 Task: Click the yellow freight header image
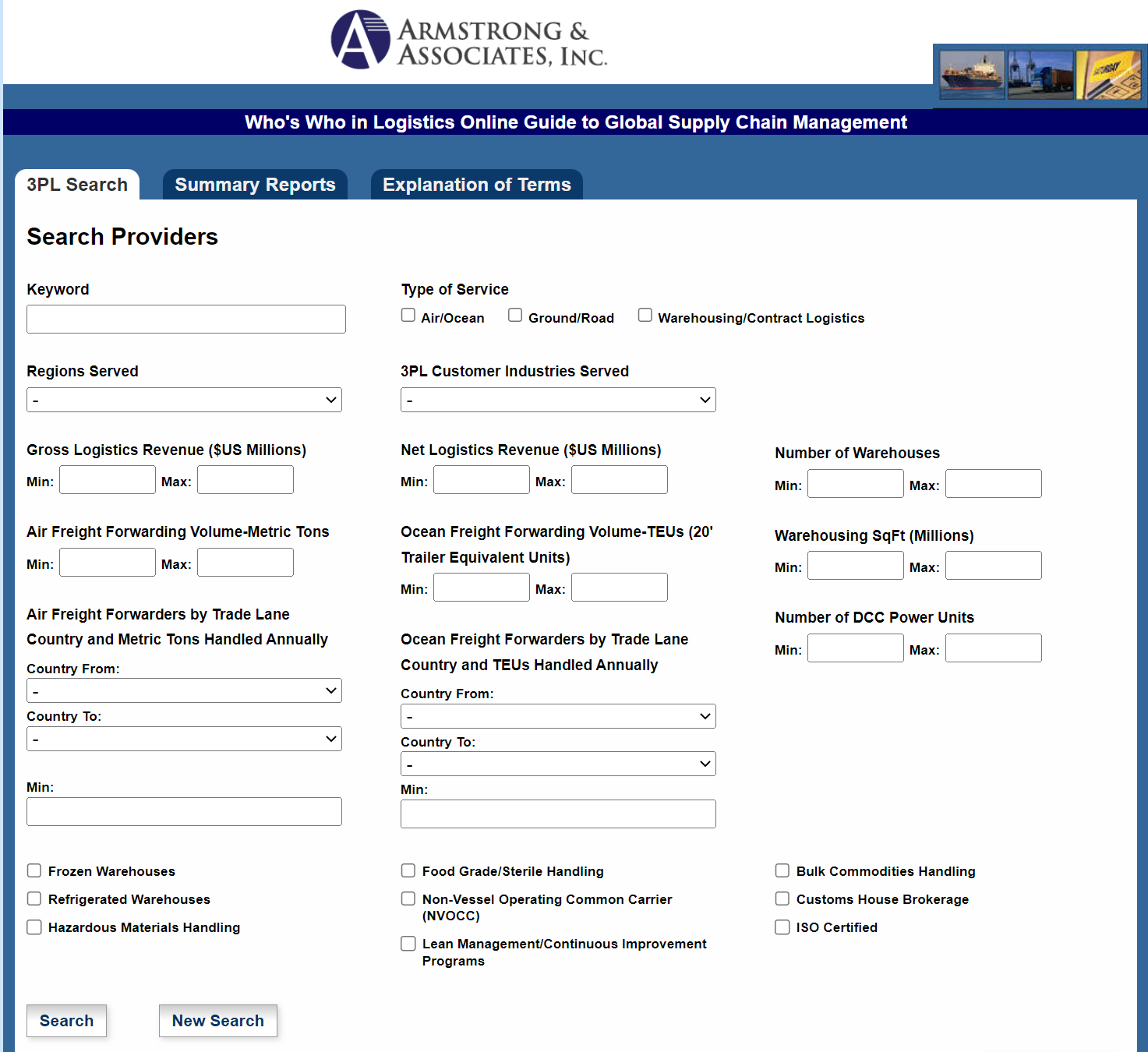[x=1108, y=75]
